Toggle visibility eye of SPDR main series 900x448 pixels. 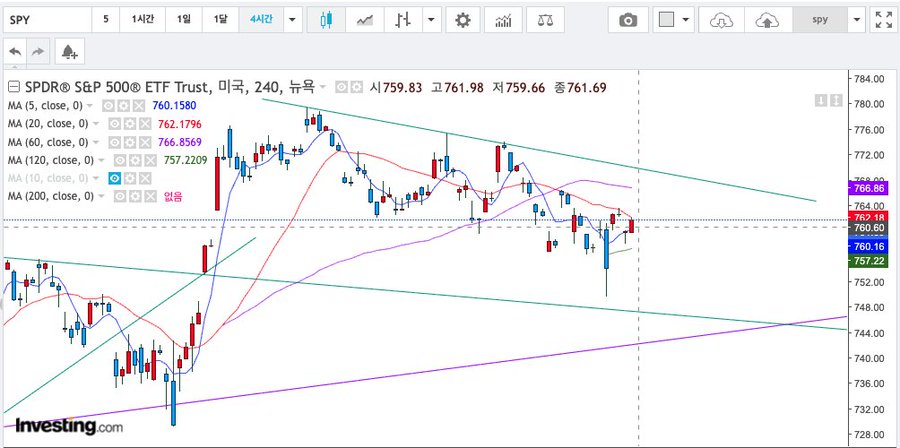coord(341,87)
